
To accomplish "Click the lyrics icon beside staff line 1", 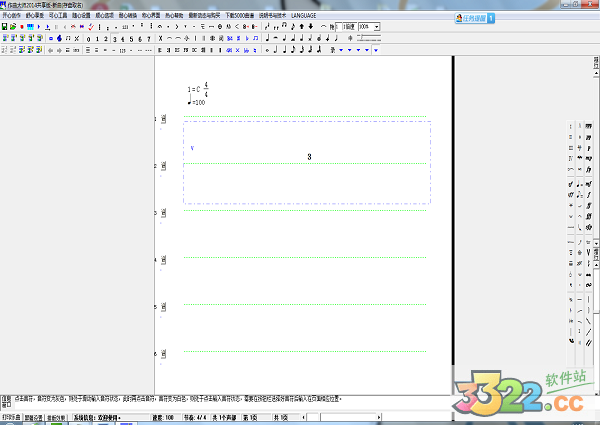I will coord(163,119).
